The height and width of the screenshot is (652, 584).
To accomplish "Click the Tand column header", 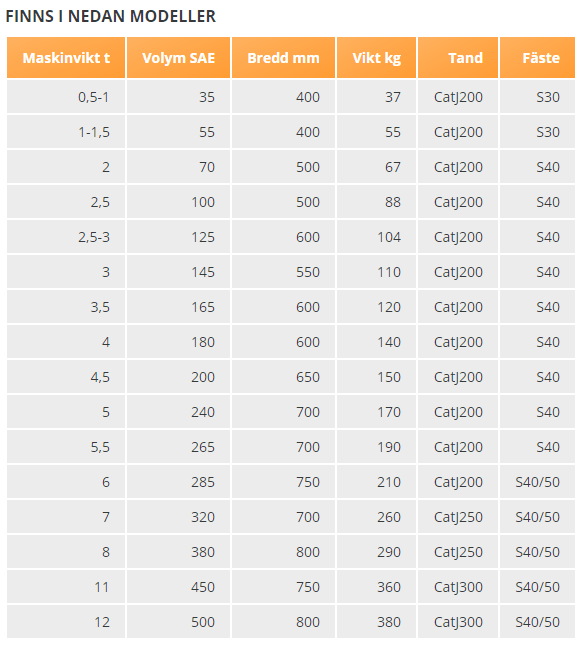I will point(458,58).
